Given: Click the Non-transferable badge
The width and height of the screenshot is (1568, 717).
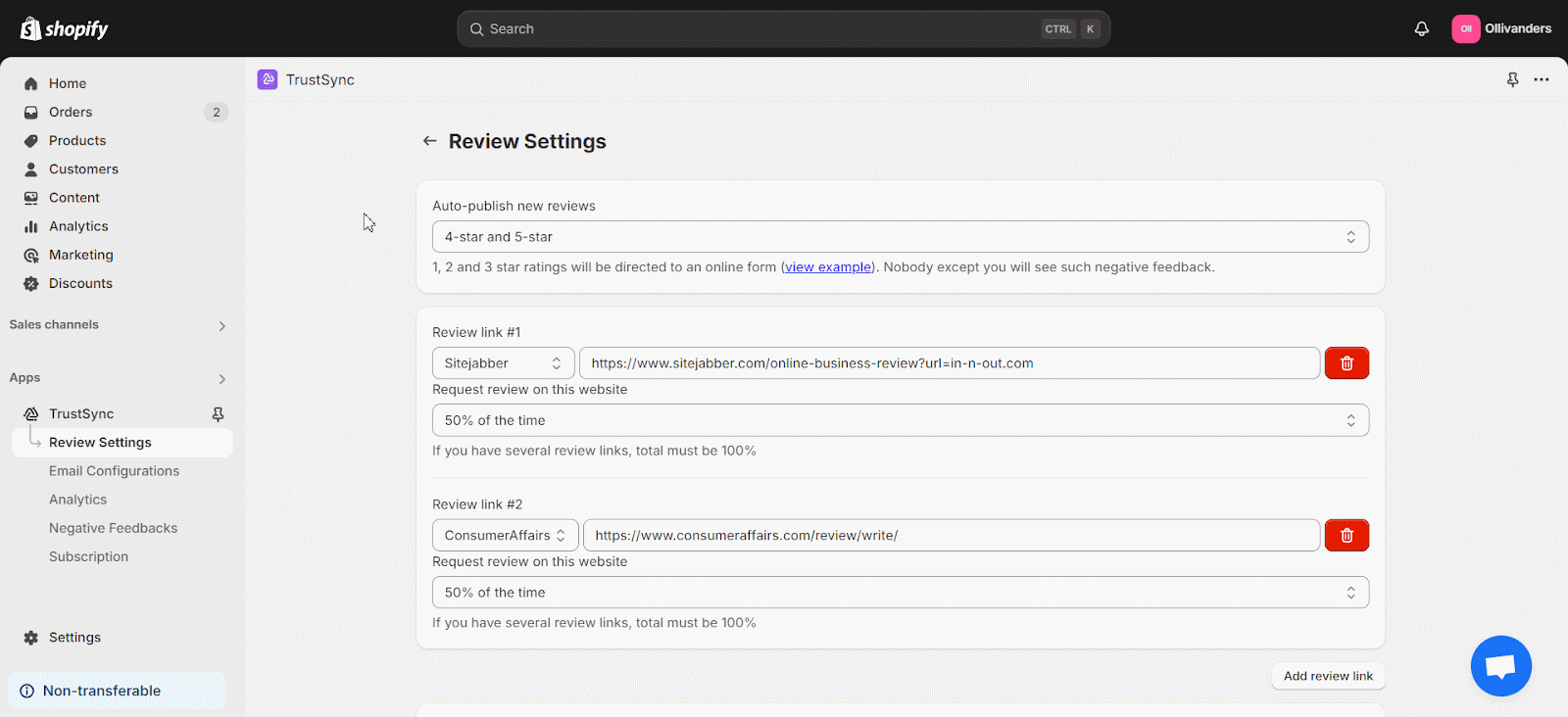Looking at the screenshot, I should coord(117,691).
